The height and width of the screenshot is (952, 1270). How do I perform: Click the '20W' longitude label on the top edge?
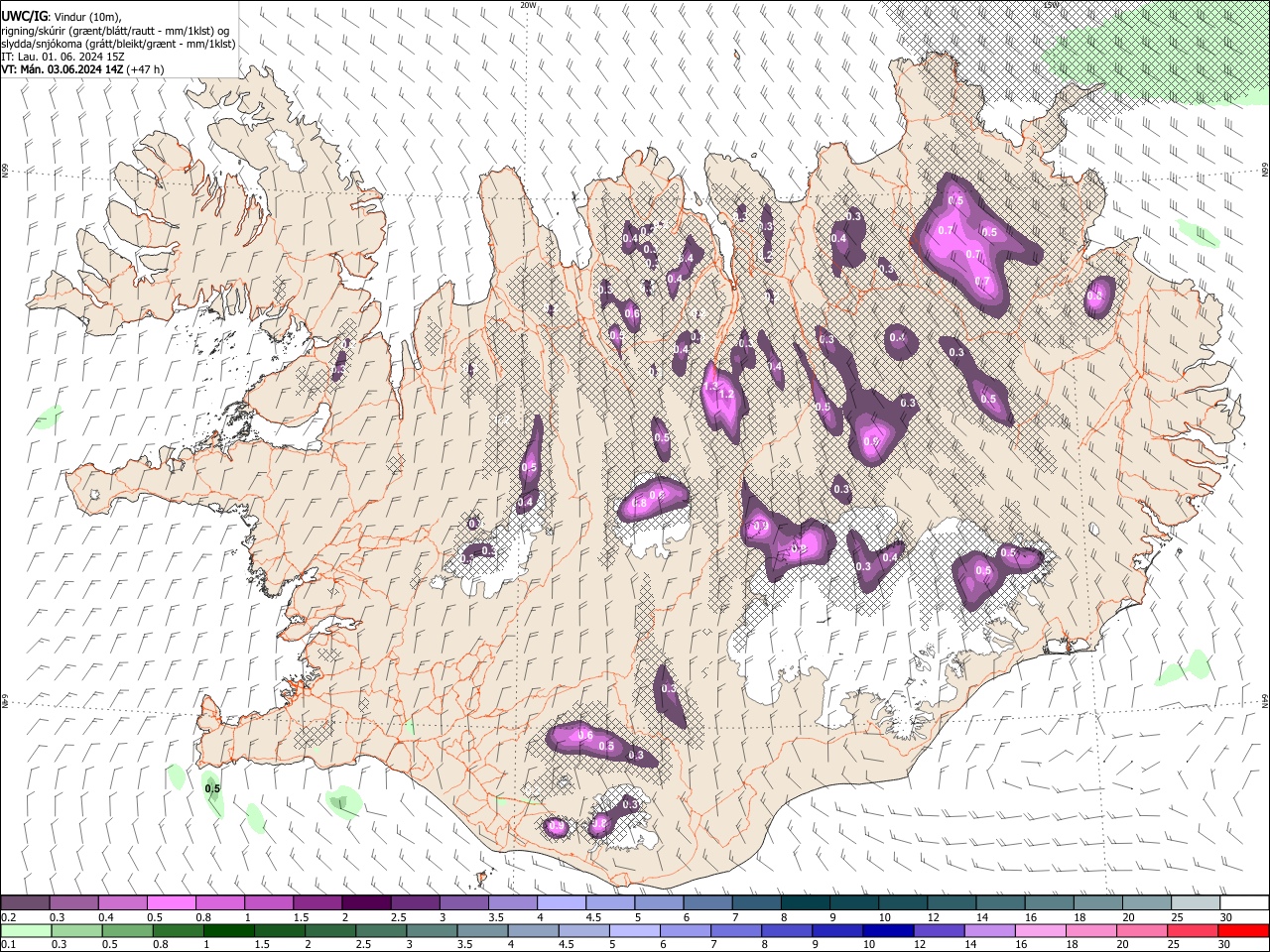point(528,5)
